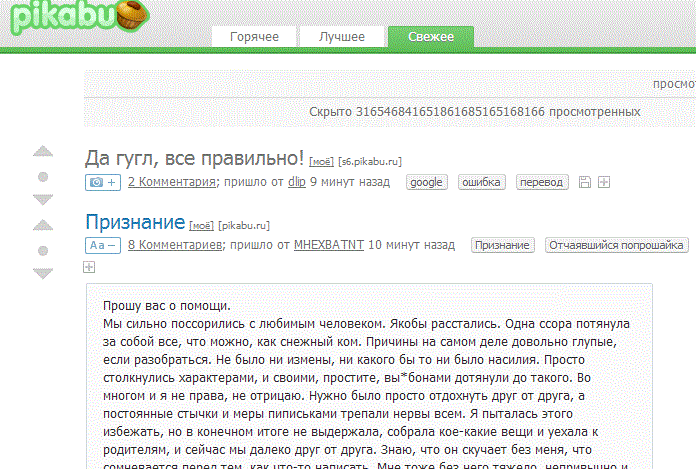The height and width of the screenshot is (469, 696).
Task: Open the Лучшее tab
Action: click(342, 36)
